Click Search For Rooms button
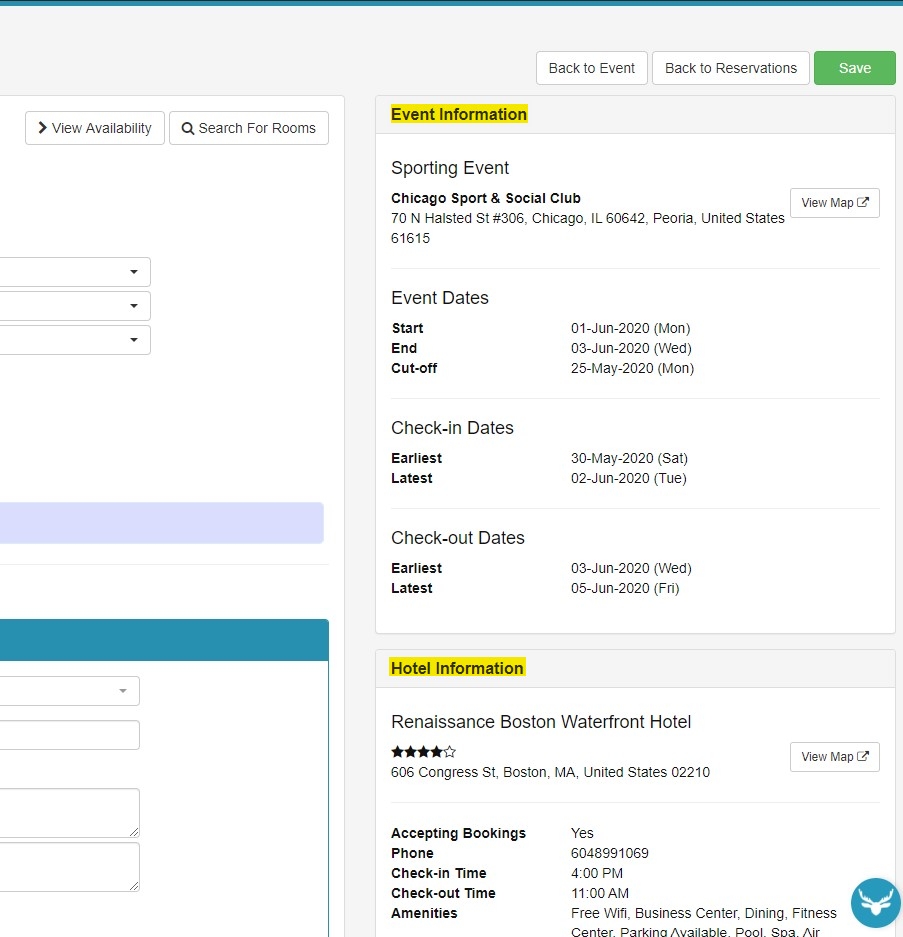The height and width of the screenshot is (937, 903). tap(249, 128)
